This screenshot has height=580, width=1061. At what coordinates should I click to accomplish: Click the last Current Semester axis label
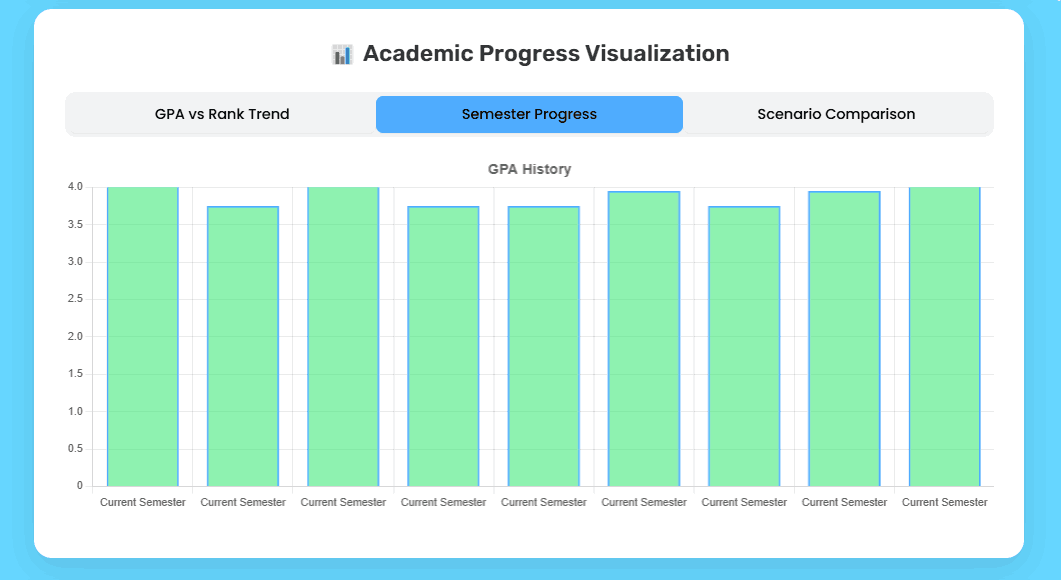tap(944, 502)
